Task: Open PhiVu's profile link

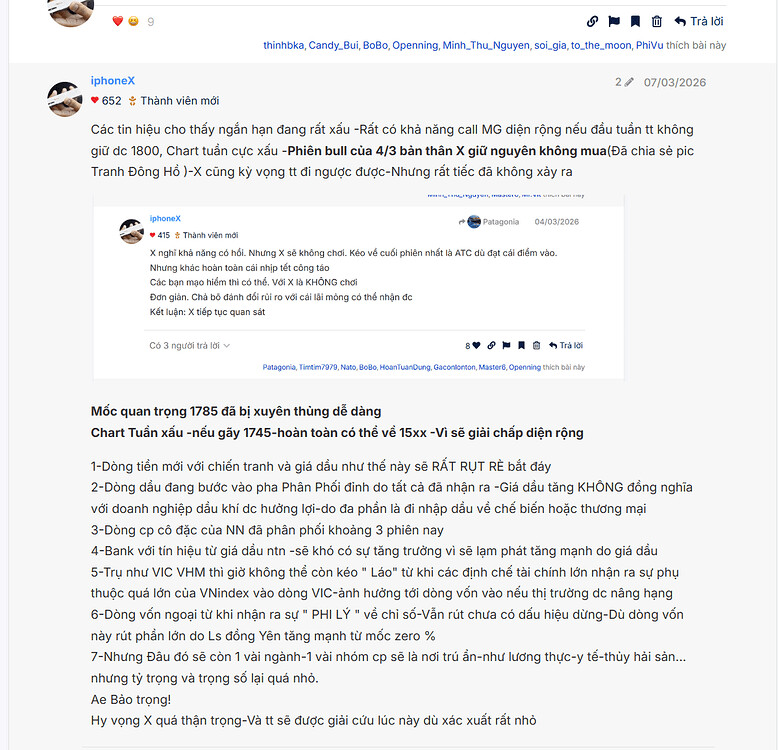Action: pos(649,46)
